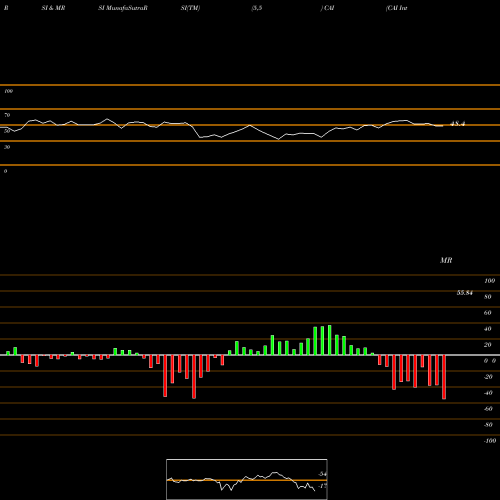Click the MR value label 55.84
This screenshot has height=500, width=500.
(465, 293)
